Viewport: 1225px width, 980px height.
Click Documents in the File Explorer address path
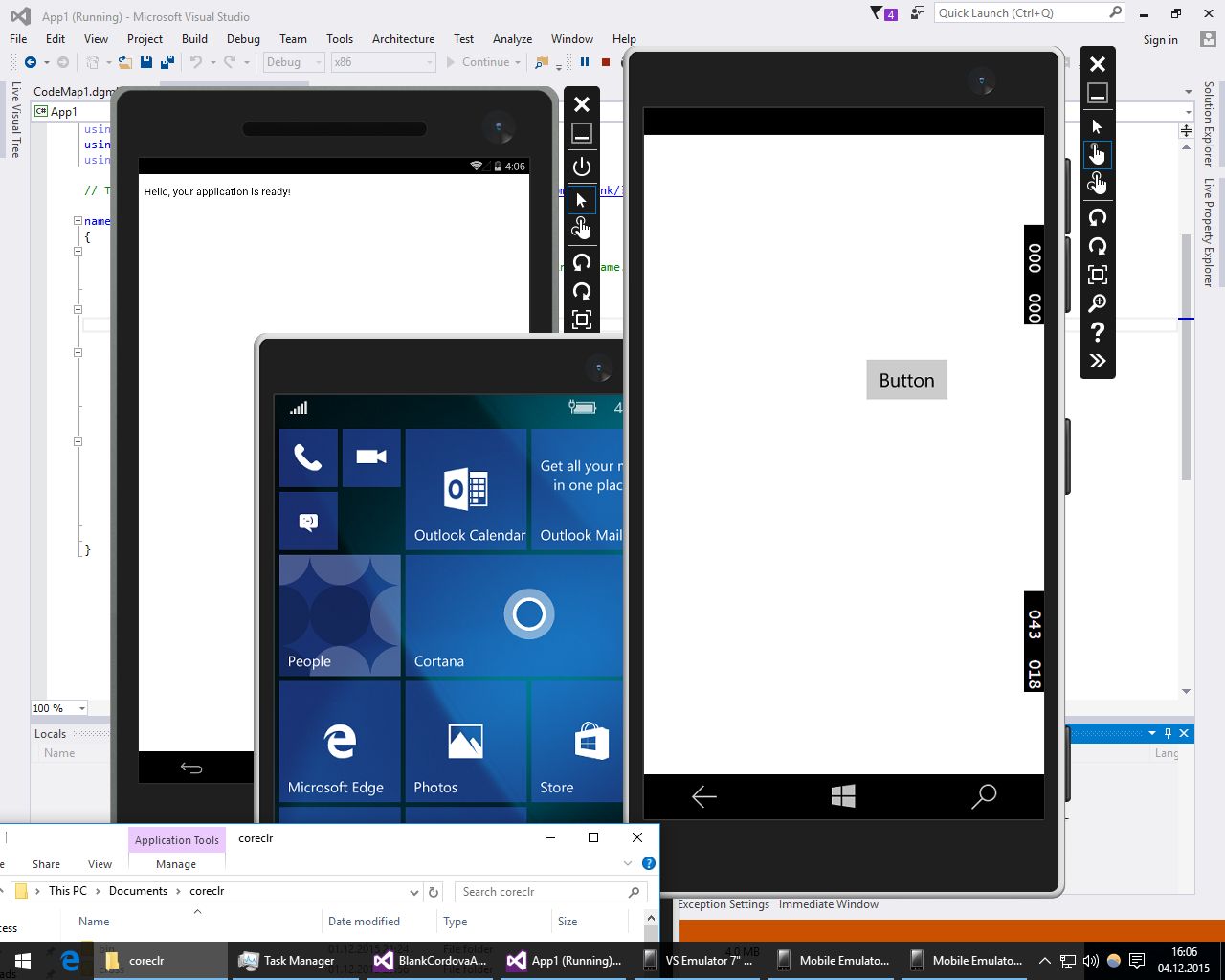point(138,891)
